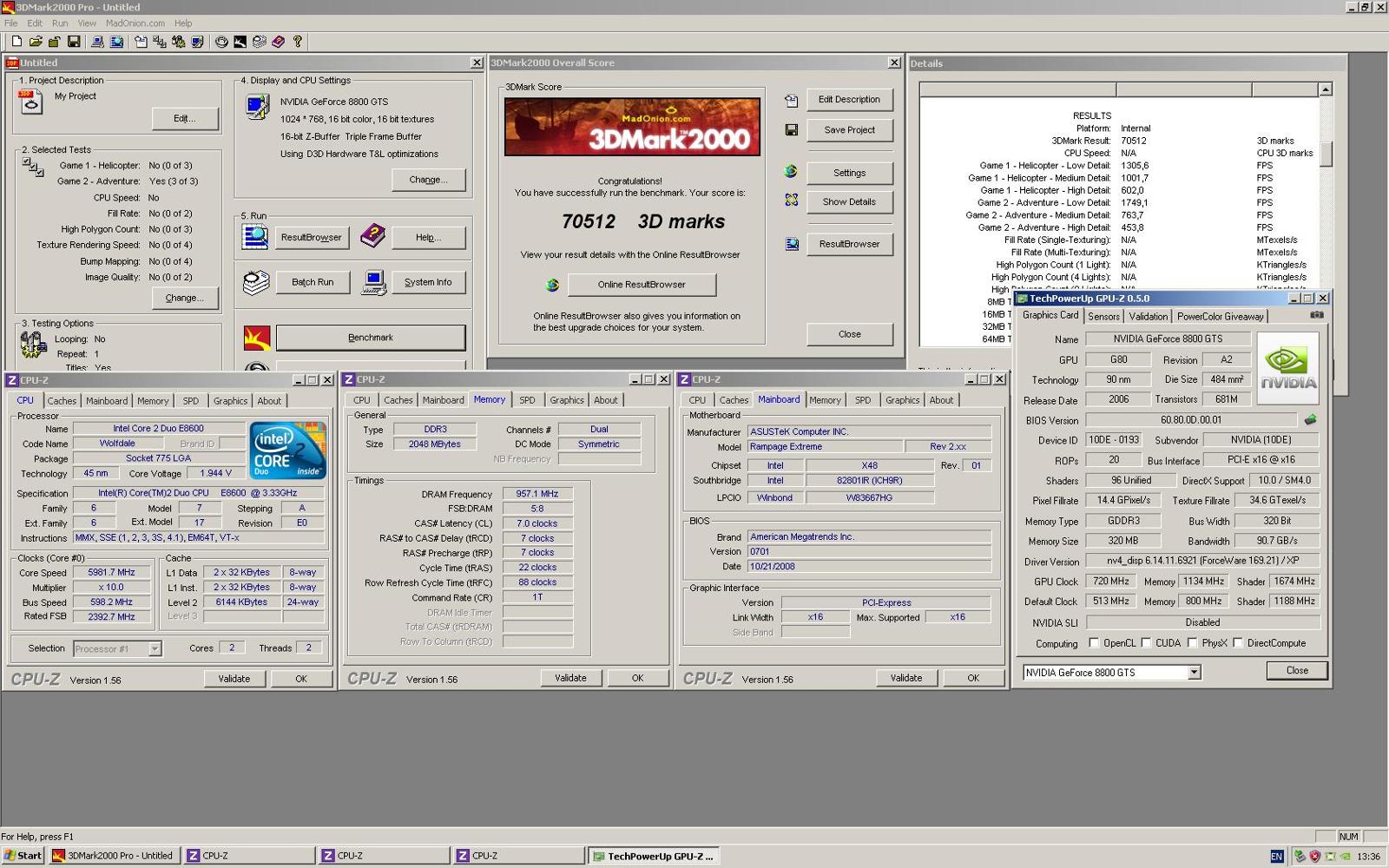Click the GPU-Z BIOS save chip icon
This screenshot has width=1389, height=868.
1310,419
